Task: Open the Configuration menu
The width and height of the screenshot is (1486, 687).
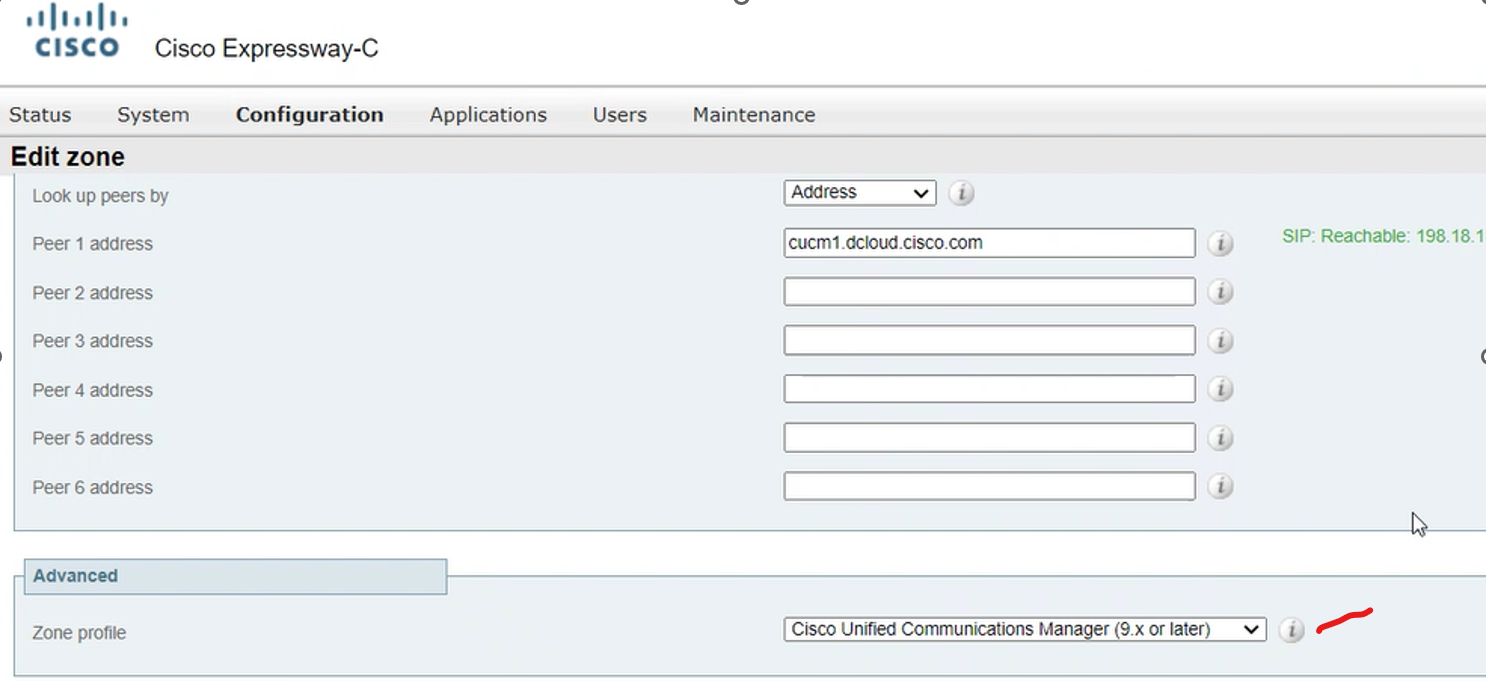Action: 310,115
